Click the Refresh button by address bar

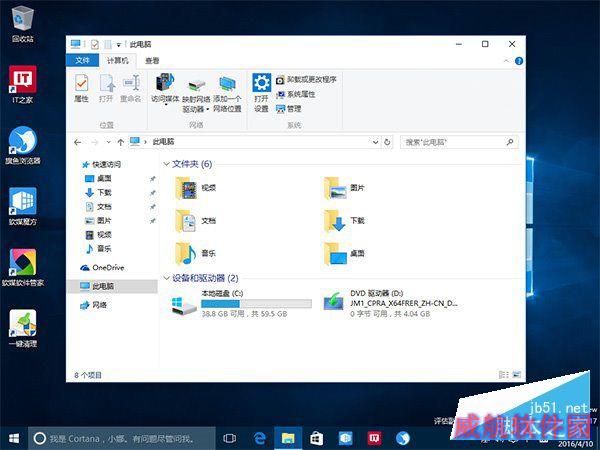click(x=387, y=142)
